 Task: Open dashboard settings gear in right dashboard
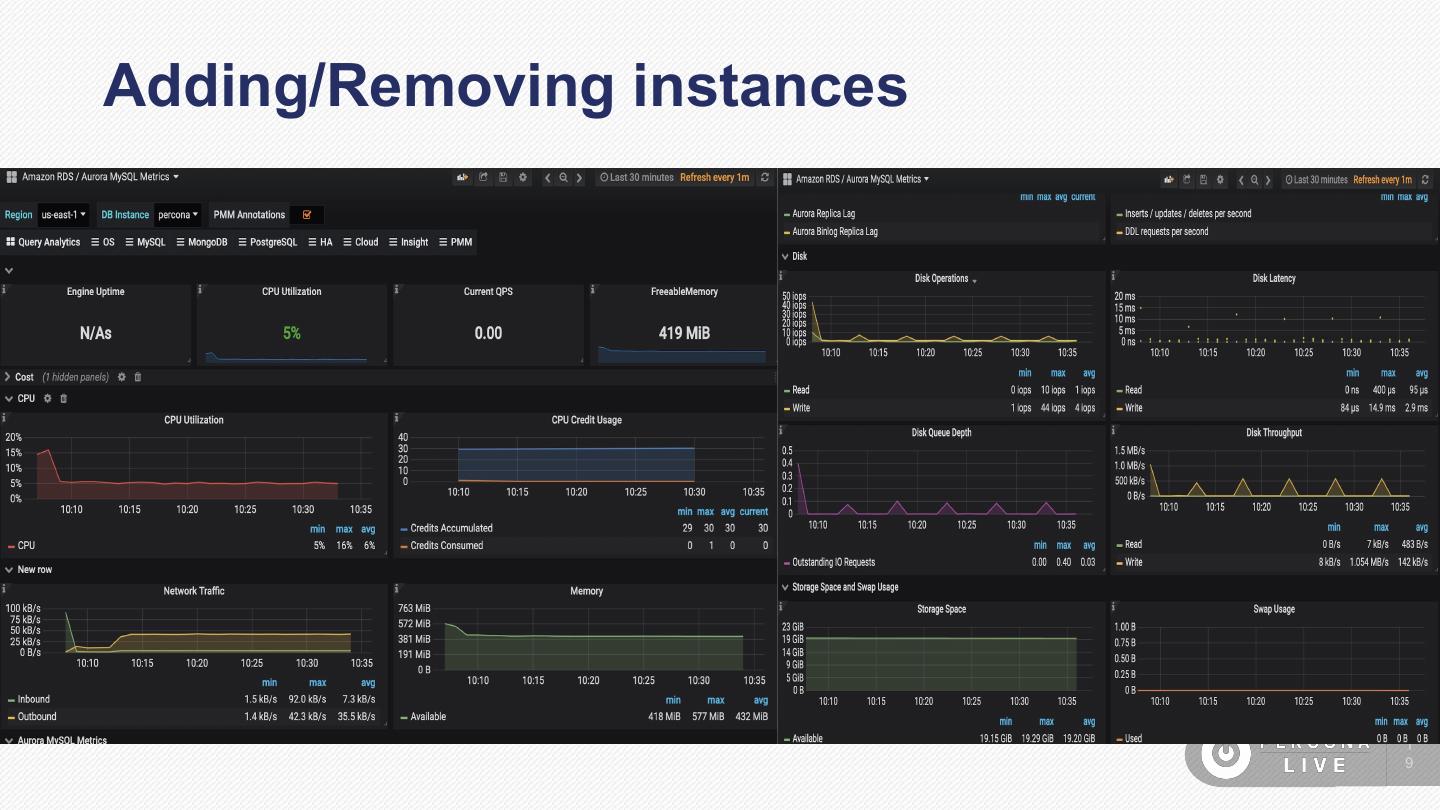[1222, 180]
